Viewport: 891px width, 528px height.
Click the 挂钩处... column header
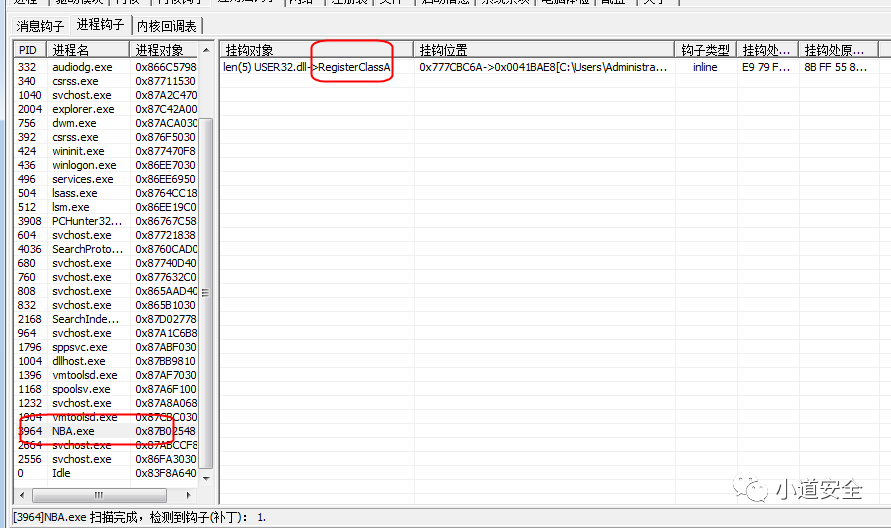[x=767, y=50]
